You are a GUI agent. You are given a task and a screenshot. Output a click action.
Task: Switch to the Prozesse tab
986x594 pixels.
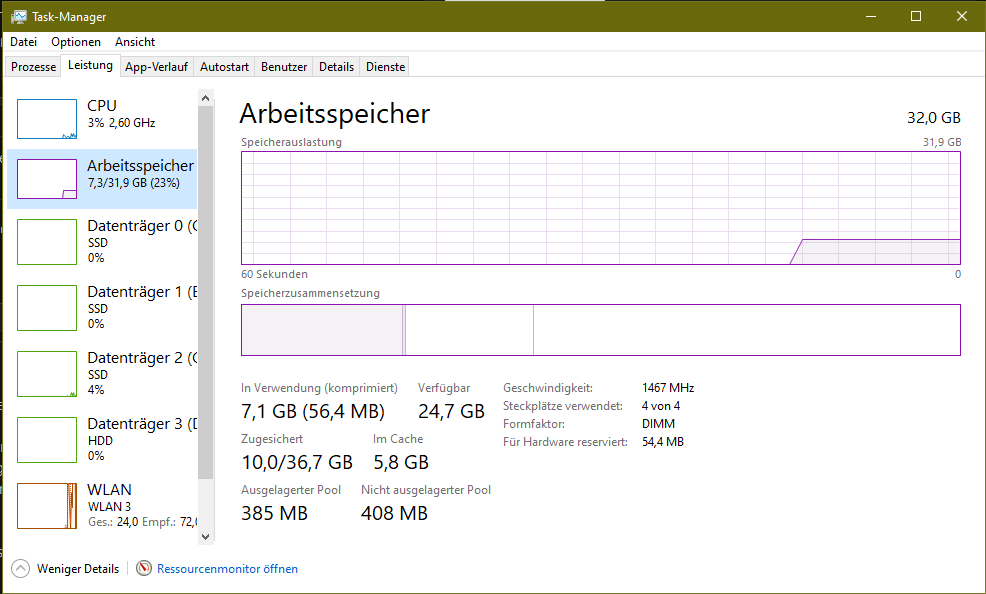[x=34, y=67]
